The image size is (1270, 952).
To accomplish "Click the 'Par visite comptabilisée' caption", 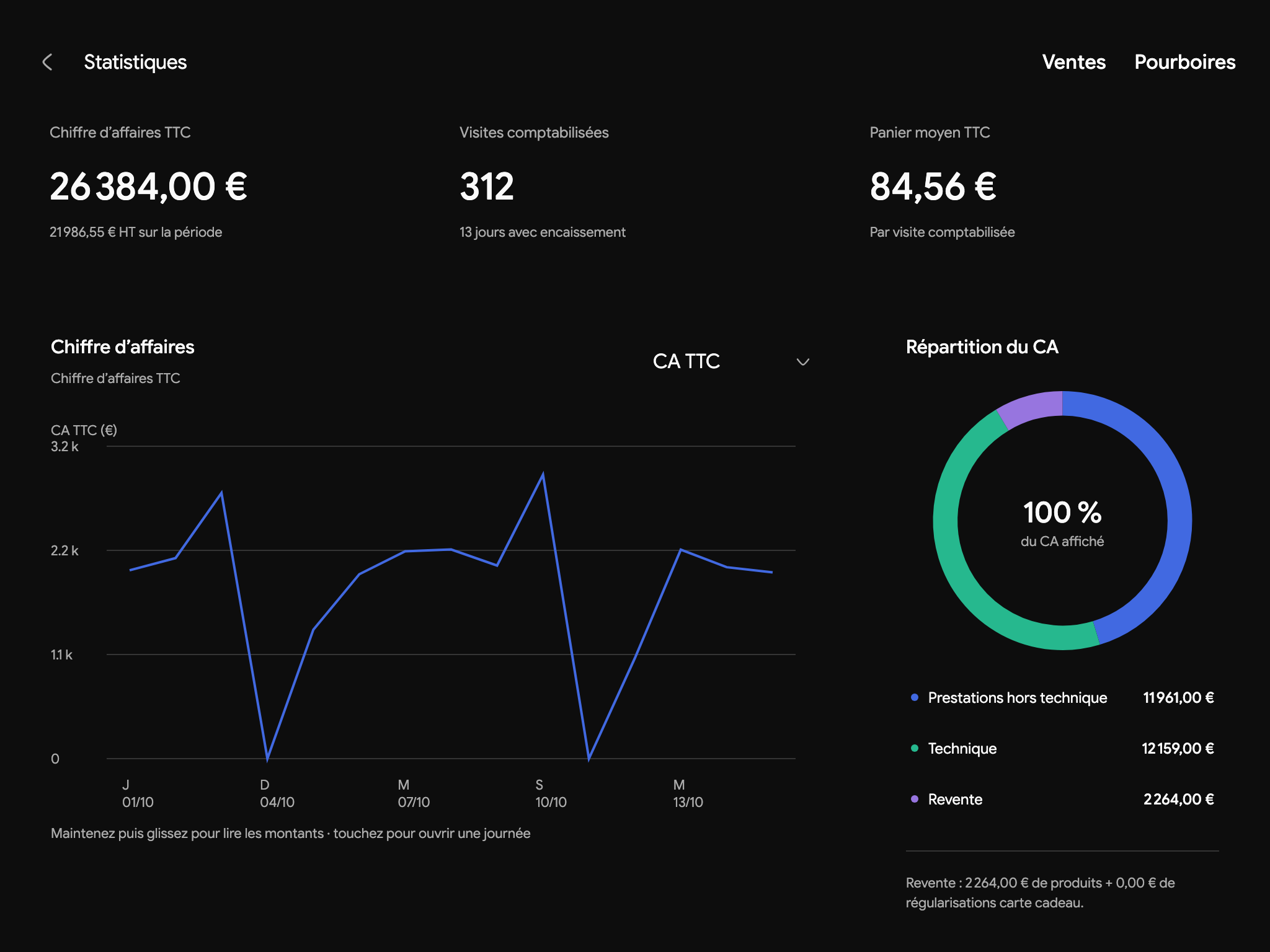I will click(942, 232).
